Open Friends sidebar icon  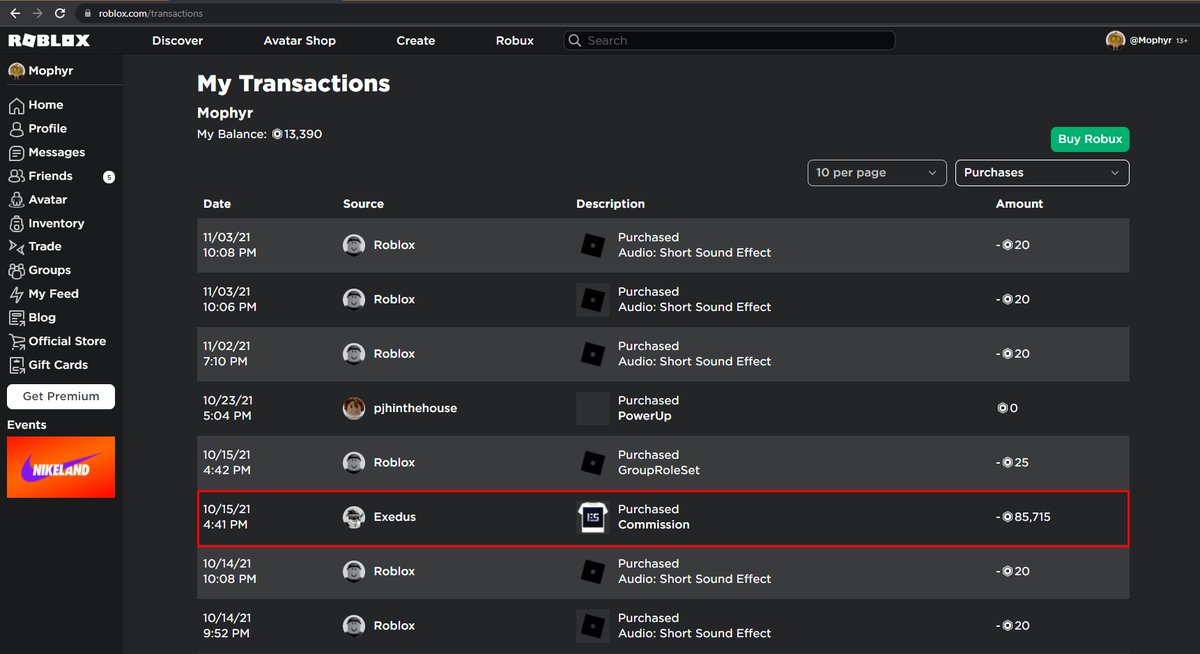point(16,176)
